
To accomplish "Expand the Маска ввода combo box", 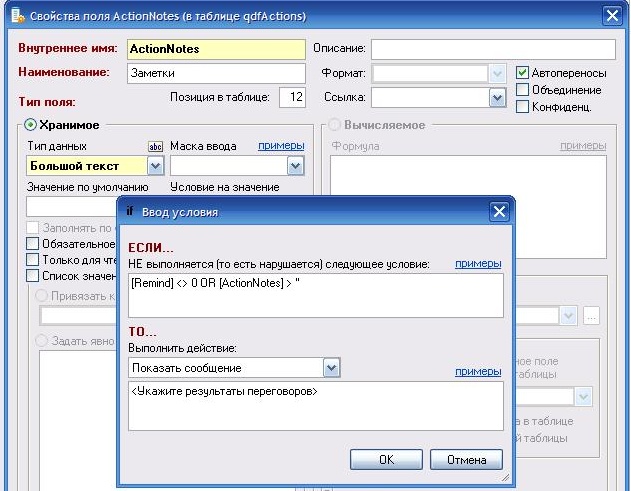I will pyautogui.click(x=295, y=166).
